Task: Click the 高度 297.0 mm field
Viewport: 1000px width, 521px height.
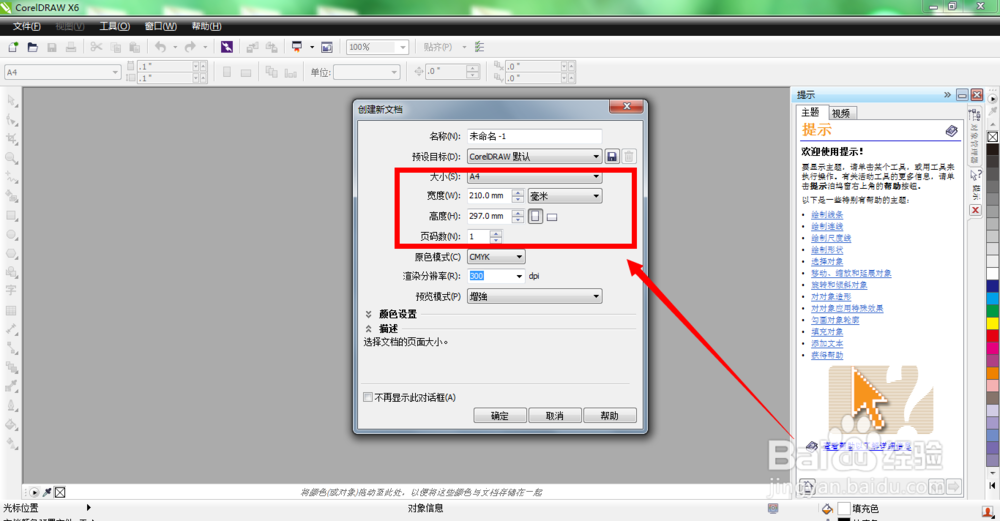Action: [489, 216]
